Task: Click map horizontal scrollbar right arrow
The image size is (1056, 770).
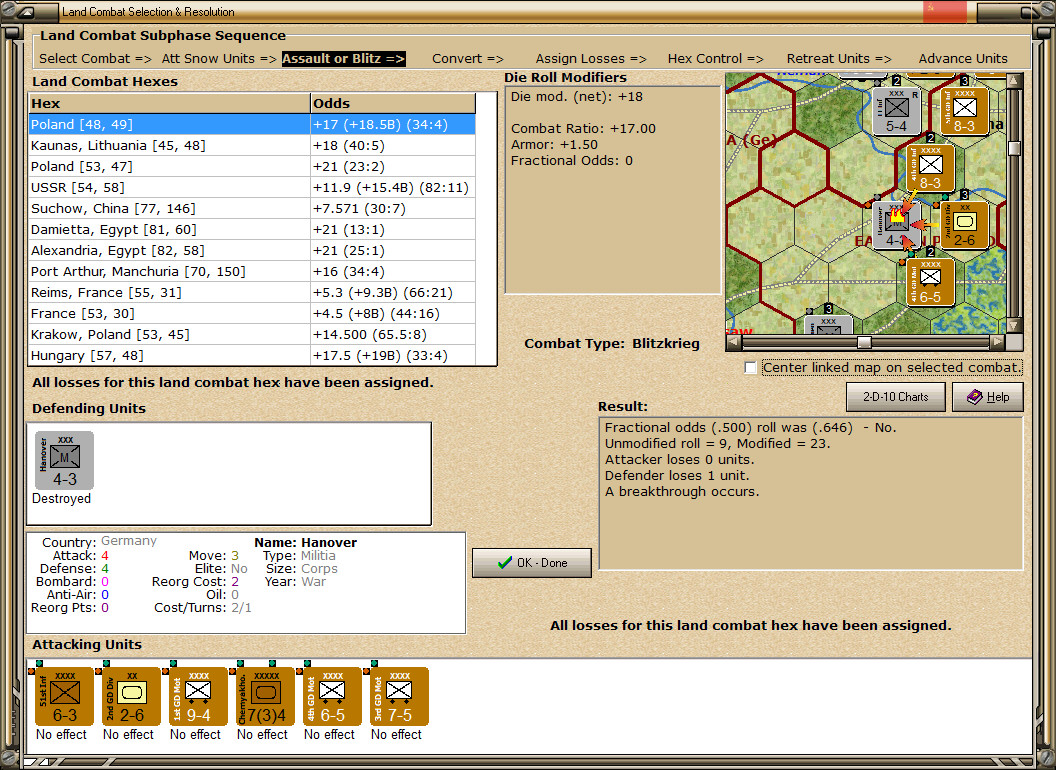Action: coord(998,342)
